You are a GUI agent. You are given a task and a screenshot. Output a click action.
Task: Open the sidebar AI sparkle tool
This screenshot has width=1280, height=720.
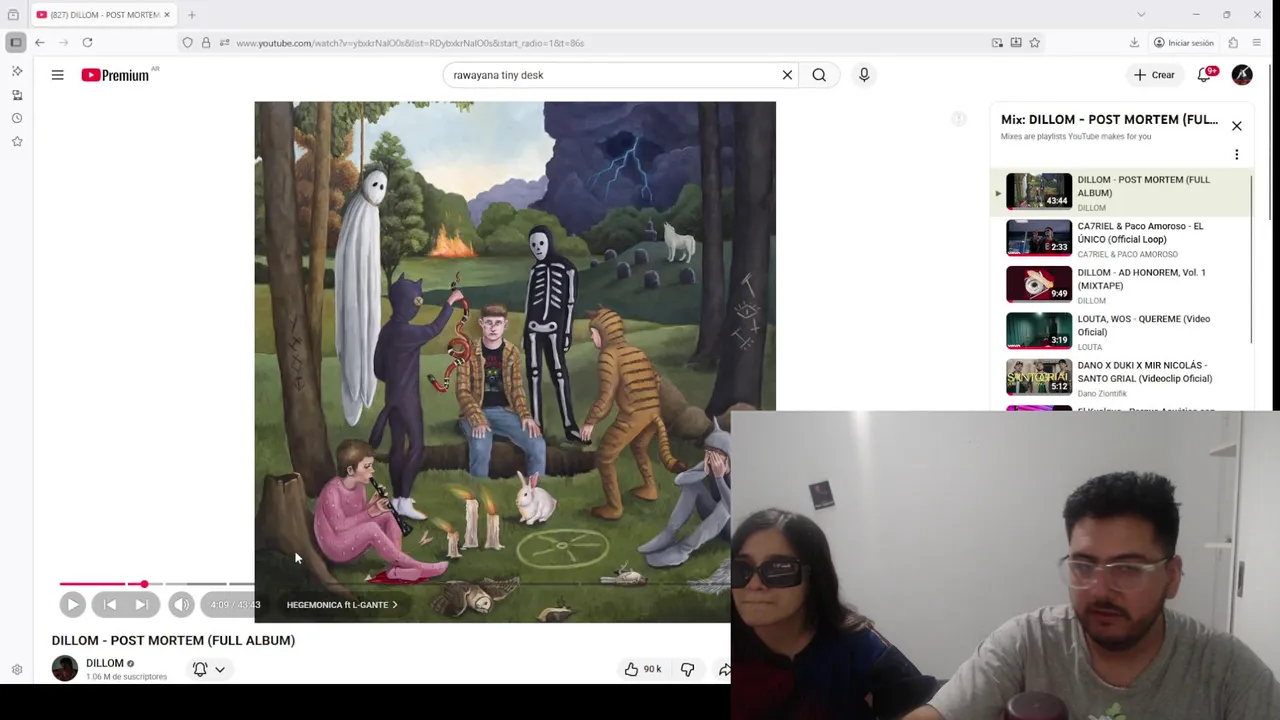click(17, 71)
